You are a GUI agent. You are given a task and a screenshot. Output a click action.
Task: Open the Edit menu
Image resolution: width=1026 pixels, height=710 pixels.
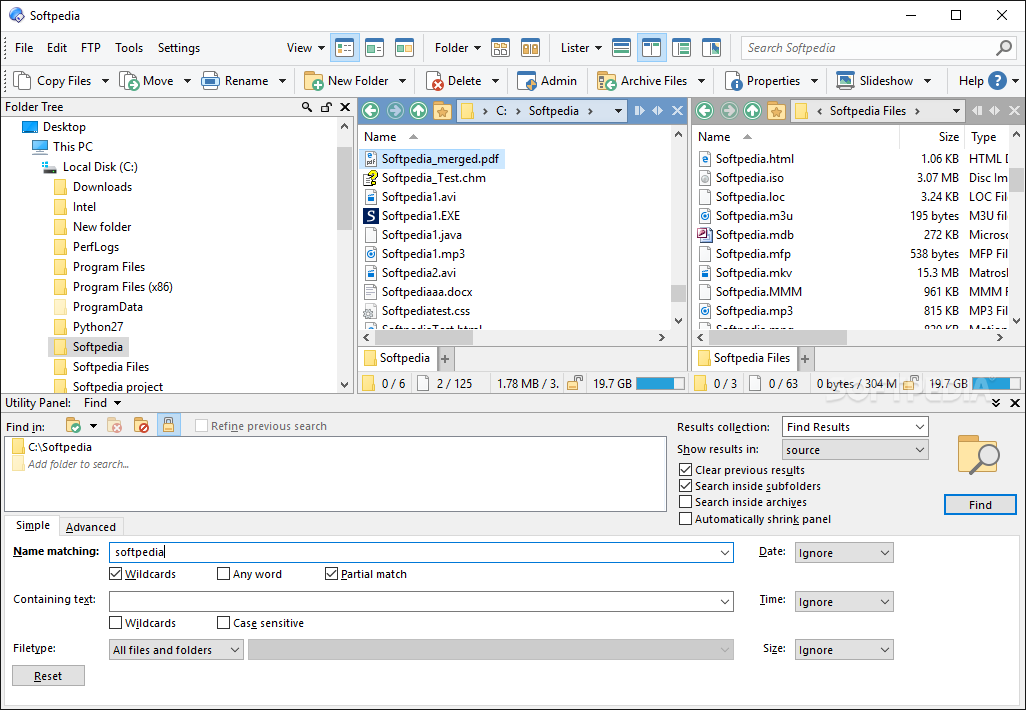[57, 48]
